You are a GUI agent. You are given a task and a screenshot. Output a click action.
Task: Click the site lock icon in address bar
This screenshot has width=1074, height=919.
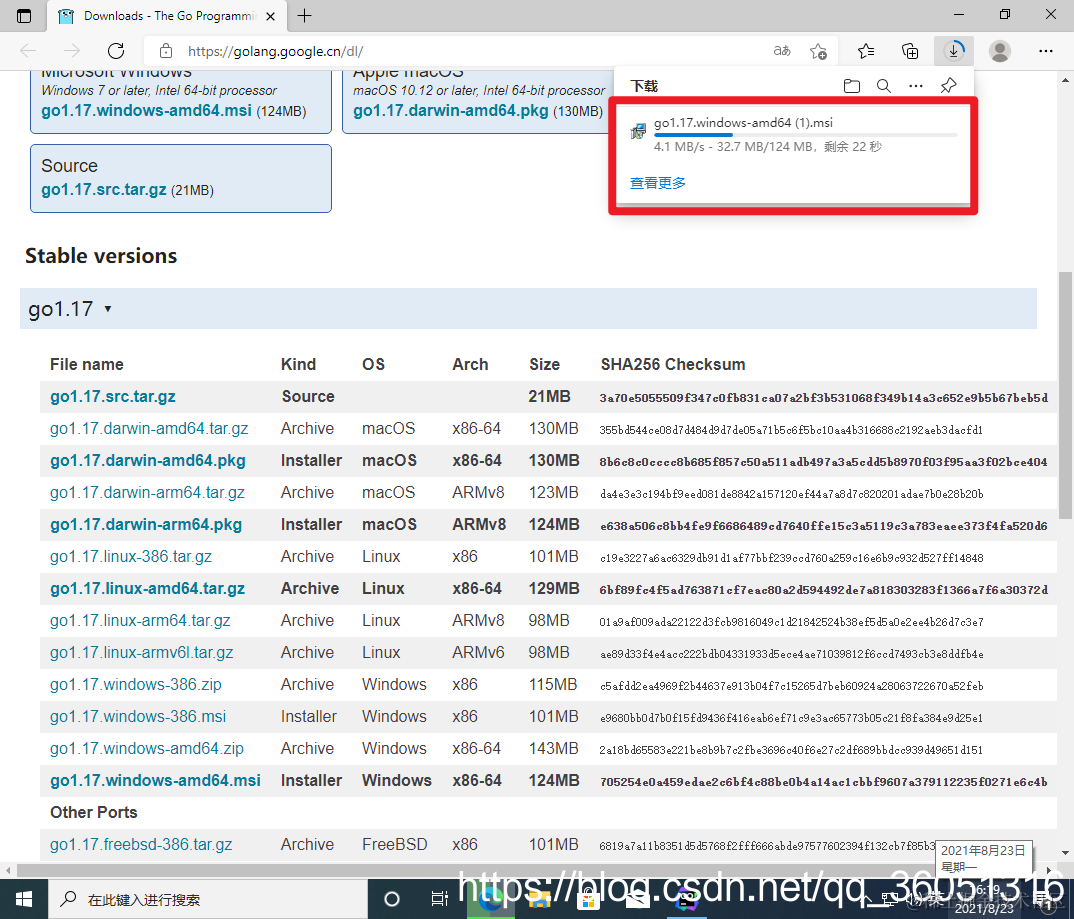(166, 51)
